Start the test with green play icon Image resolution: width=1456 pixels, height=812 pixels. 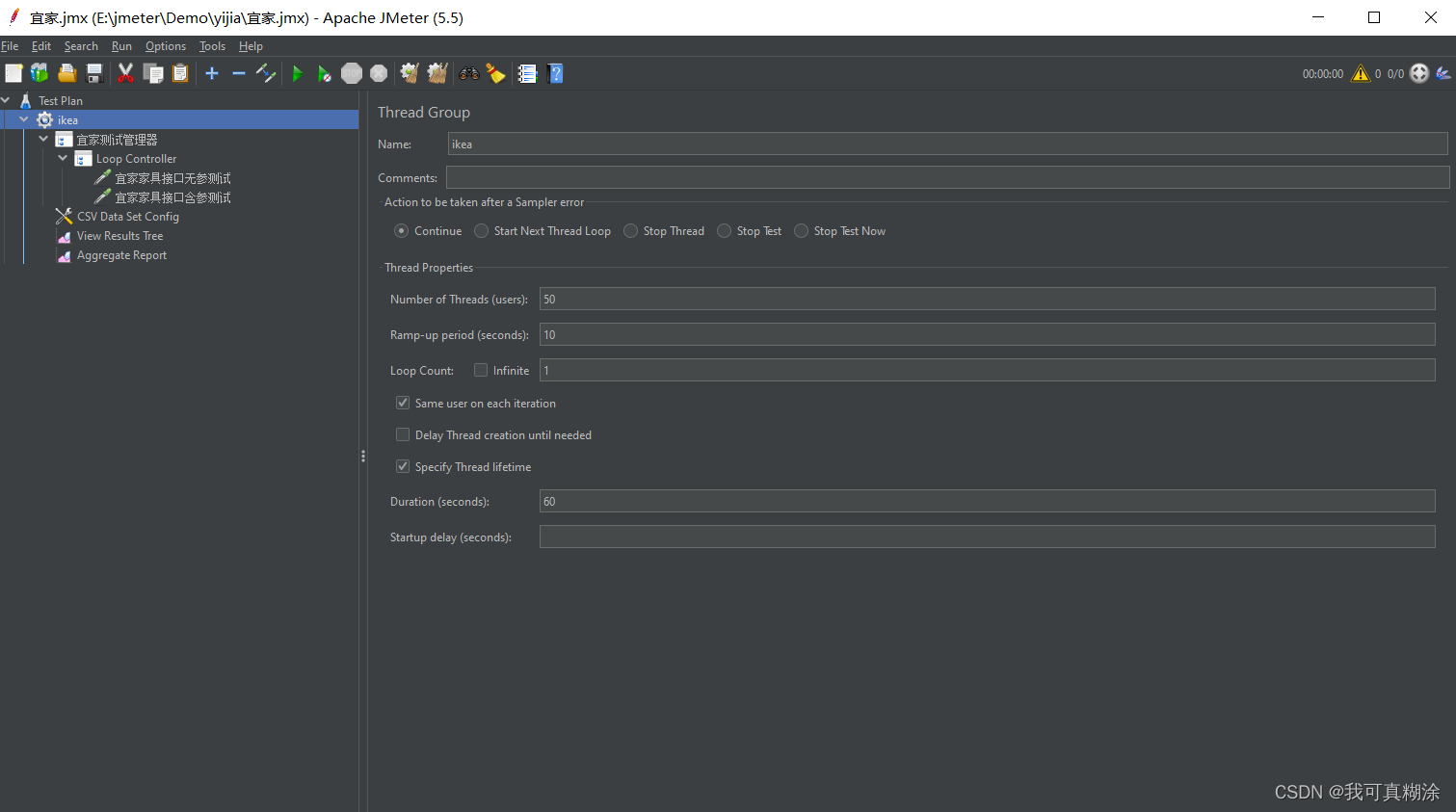click(297, 73)
